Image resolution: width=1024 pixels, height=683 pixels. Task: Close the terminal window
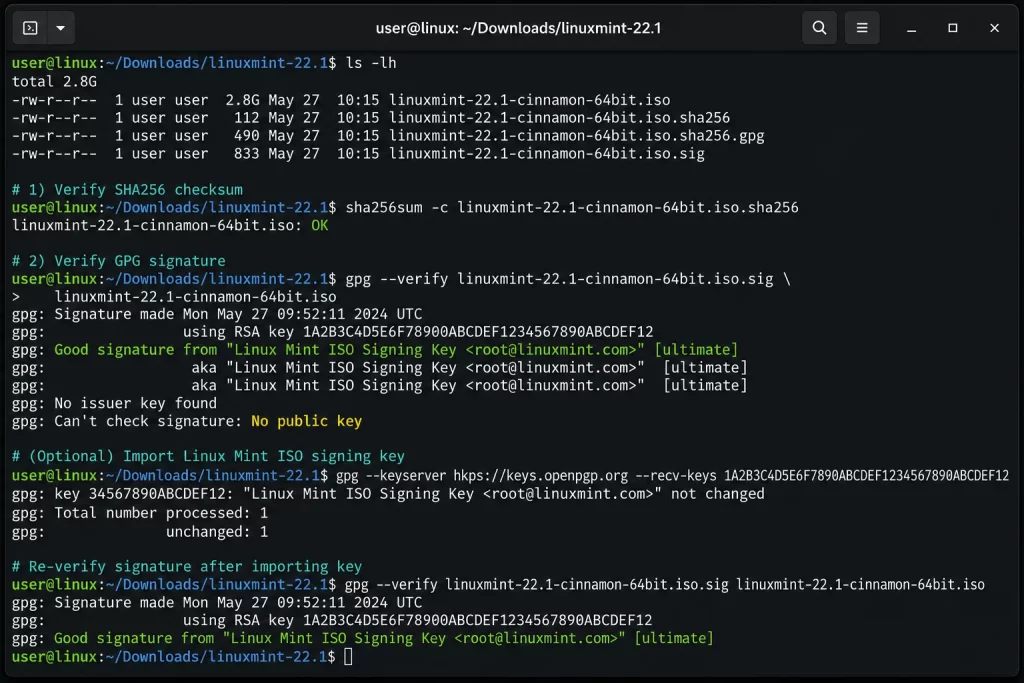pos(994,28)
